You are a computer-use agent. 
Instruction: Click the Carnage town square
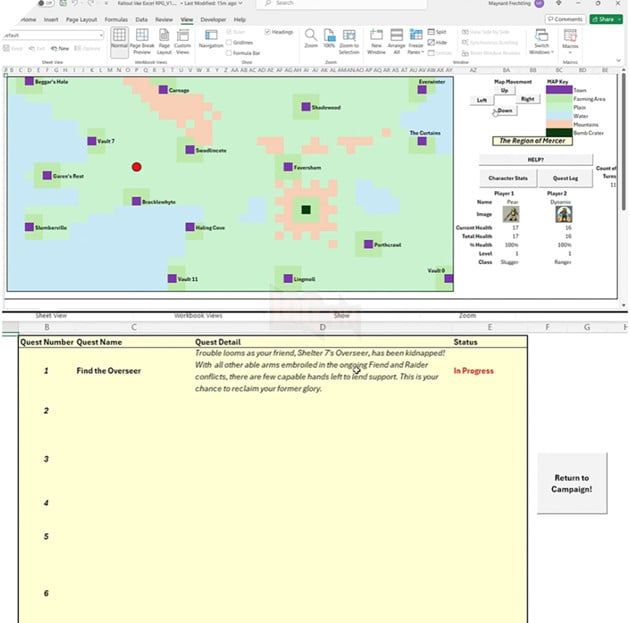[x=163, y=90]
